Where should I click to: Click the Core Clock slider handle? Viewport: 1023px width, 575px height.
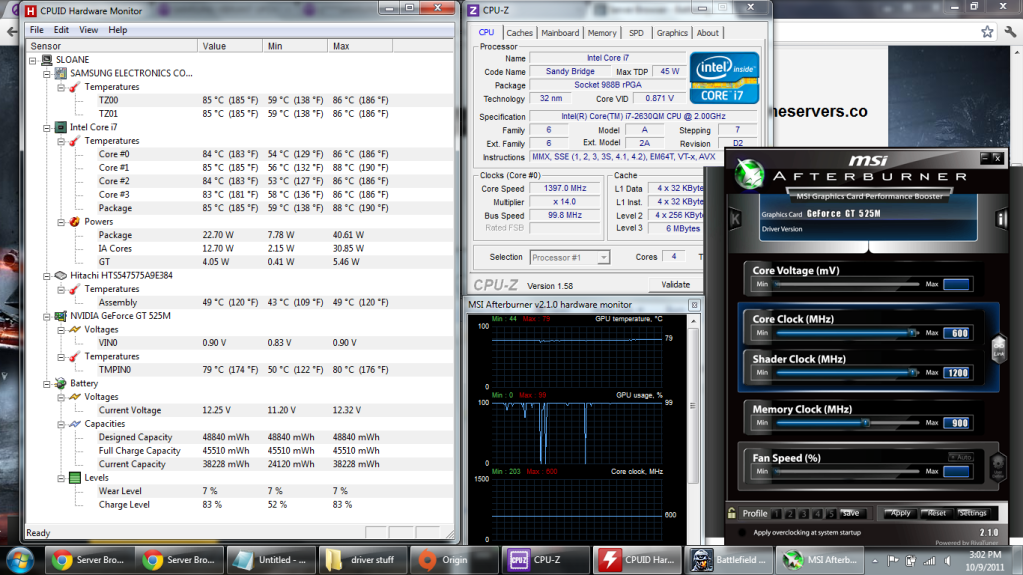click(x=912, y=333)
